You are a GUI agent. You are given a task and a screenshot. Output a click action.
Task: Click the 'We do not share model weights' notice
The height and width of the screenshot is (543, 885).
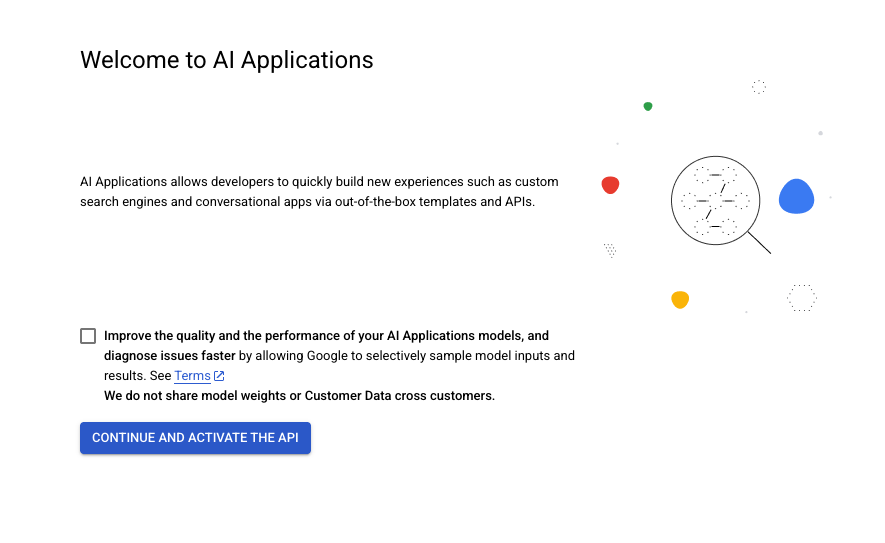pos(299,396)
